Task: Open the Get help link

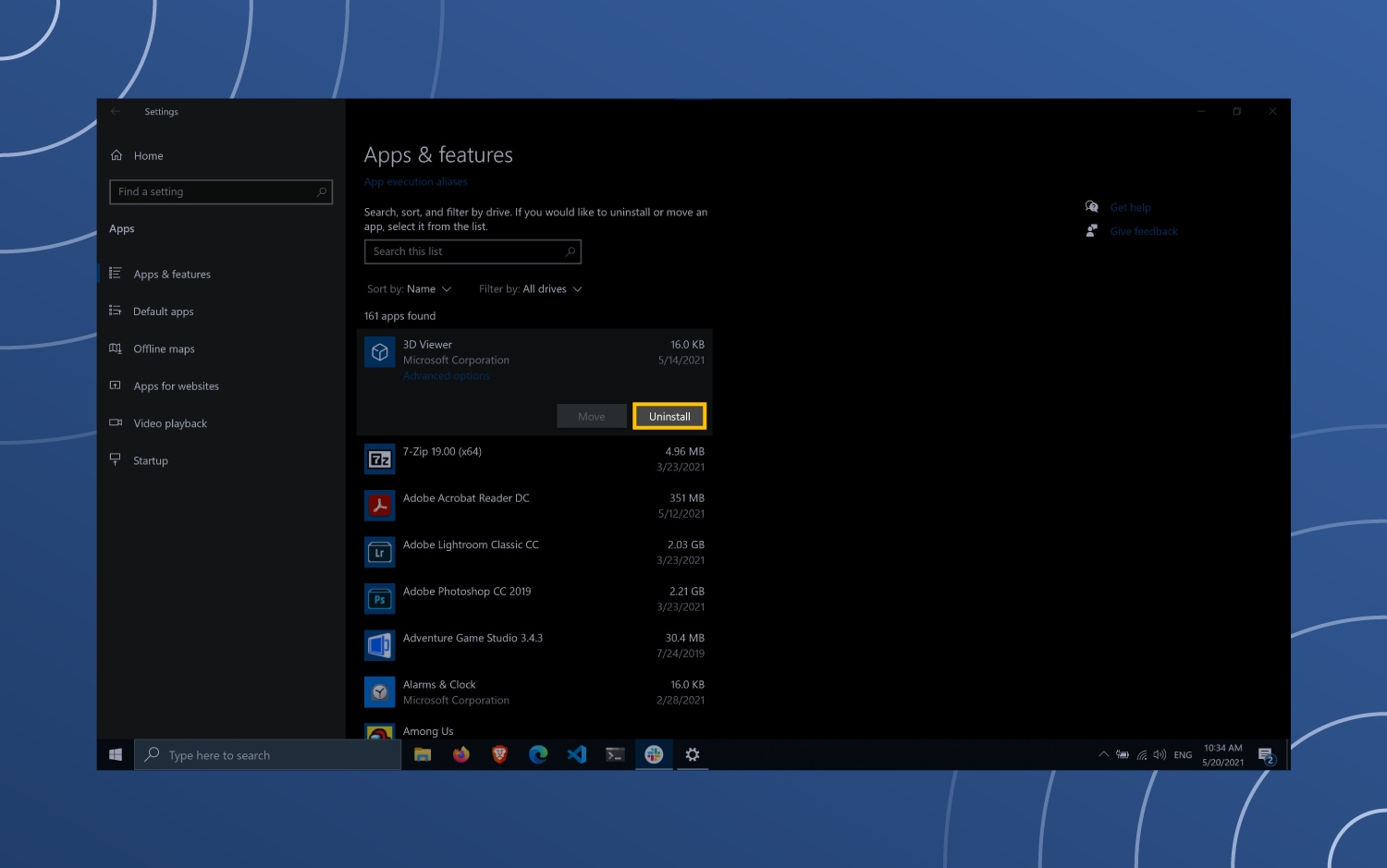Action: (1130, 208)
